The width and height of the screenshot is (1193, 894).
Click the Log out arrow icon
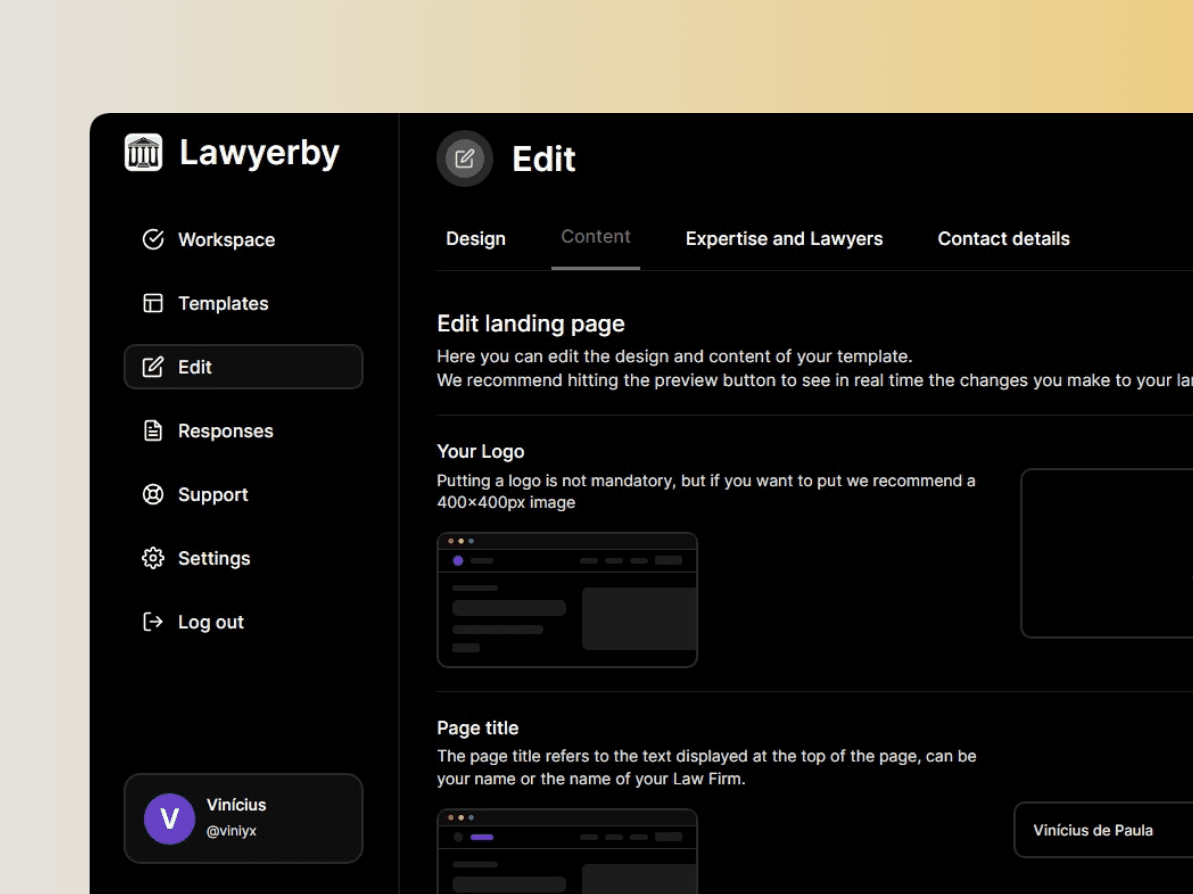coord(153,622)
